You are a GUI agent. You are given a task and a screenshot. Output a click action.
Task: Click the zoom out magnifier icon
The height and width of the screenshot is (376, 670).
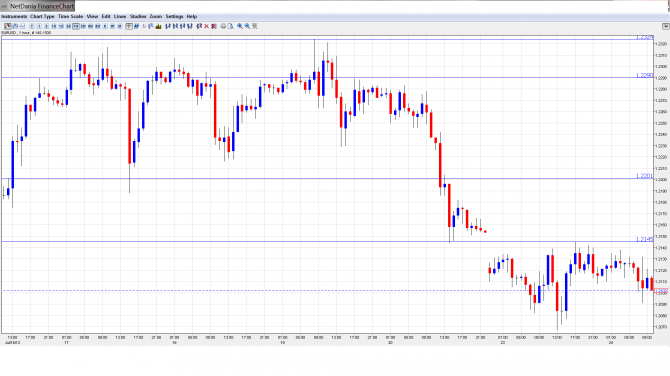tap(247, 26)
